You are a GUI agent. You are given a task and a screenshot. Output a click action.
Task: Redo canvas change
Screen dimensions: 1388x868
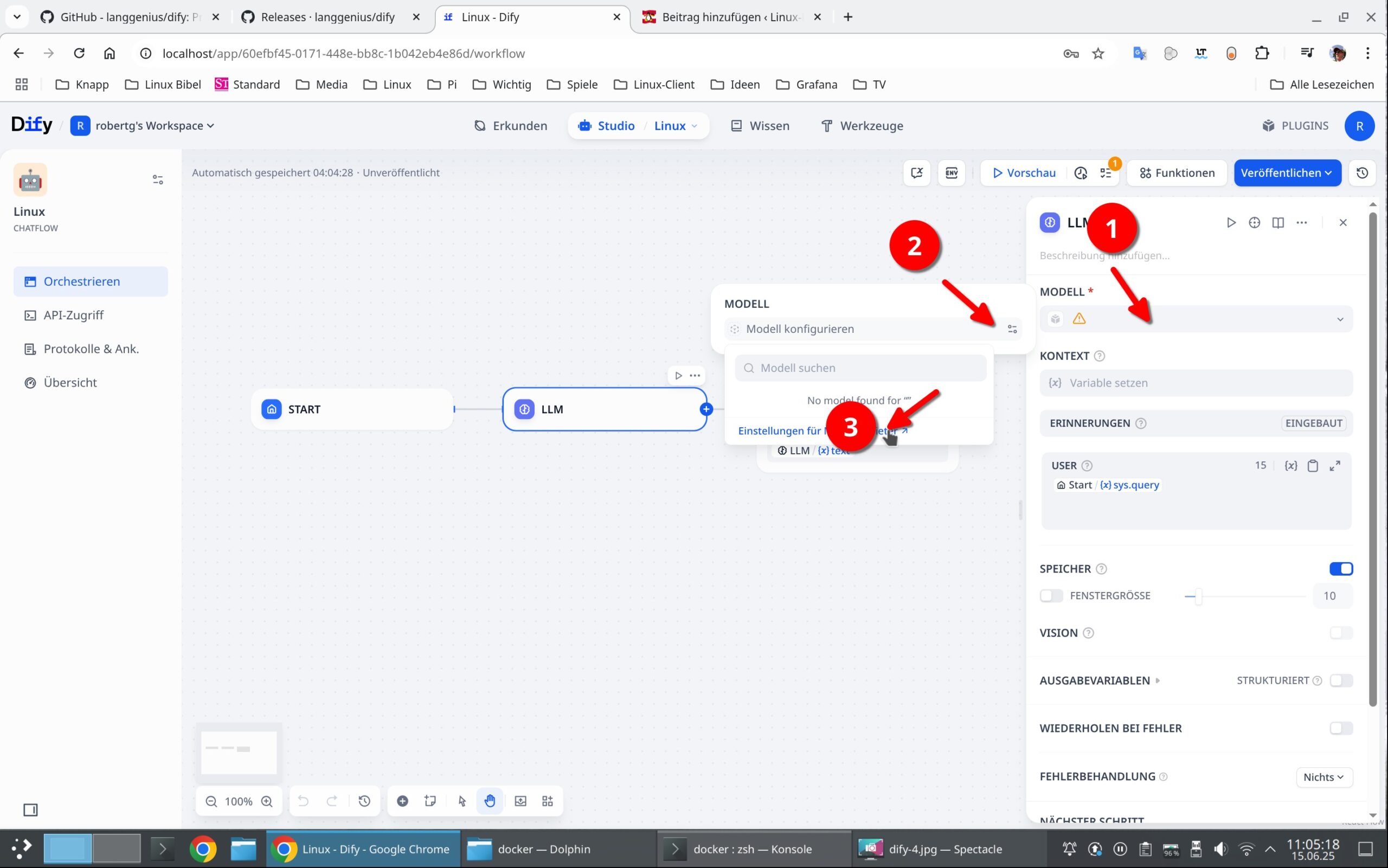click(x=332, y=801)
